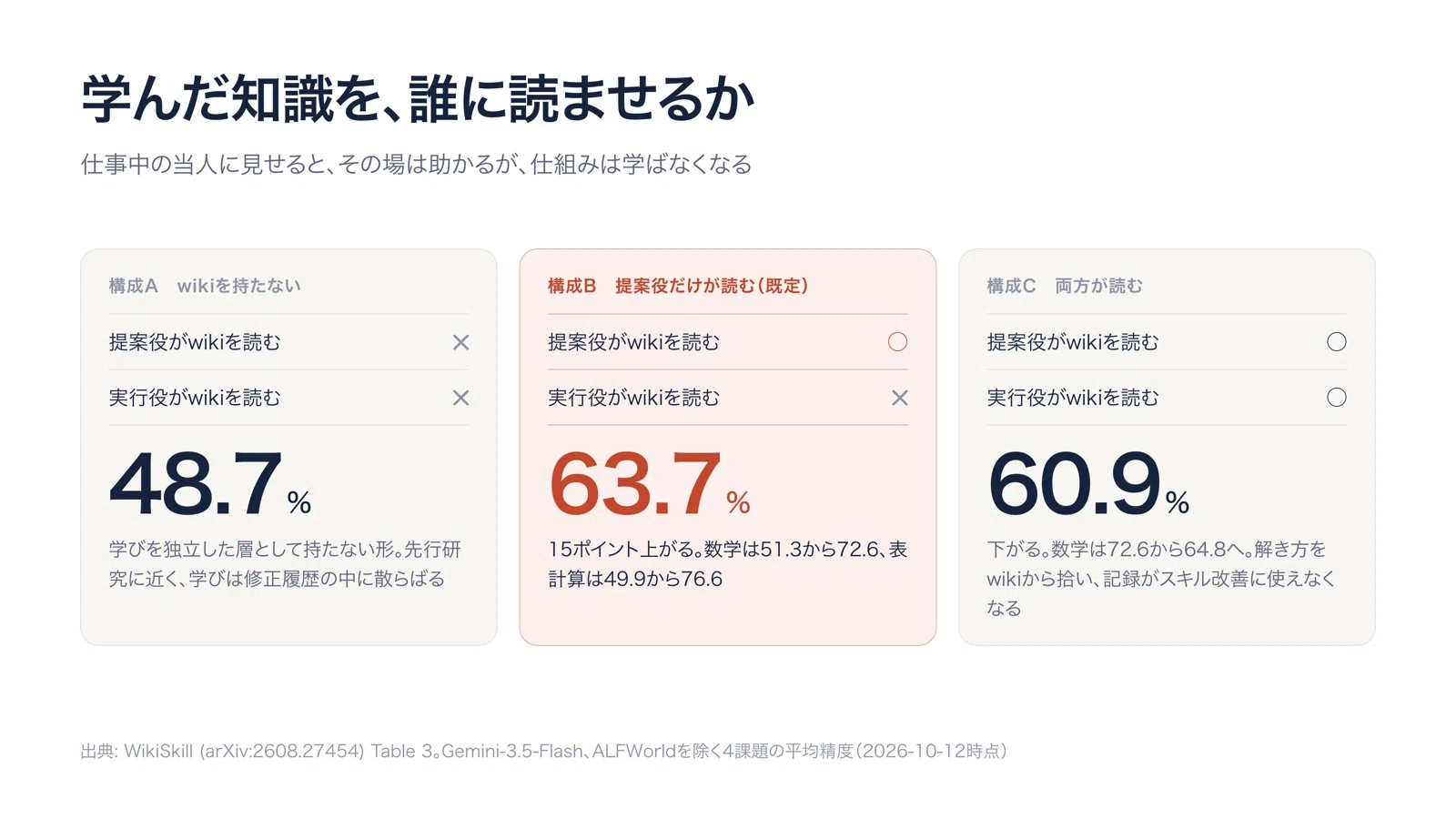Click the red circle mark in 構成B card
Viewport: 1456px width, 819px height.
[x=897, y=342]
